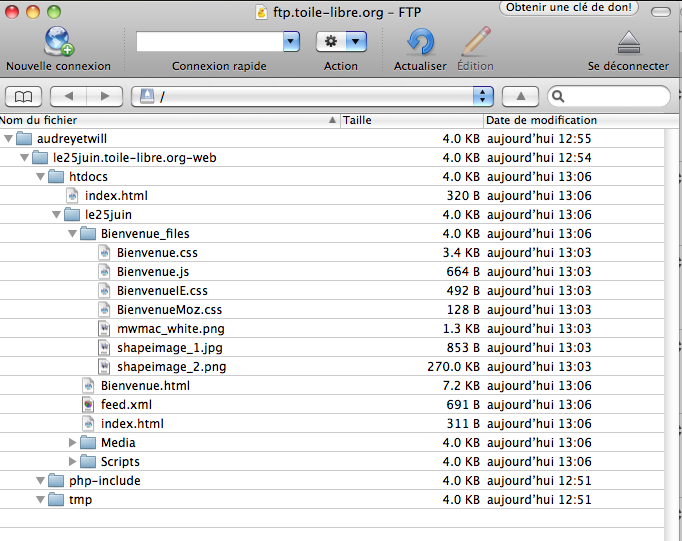Click the Actualiser refresh icon
This screenshot has height=541, width=682.
point(420,42)
